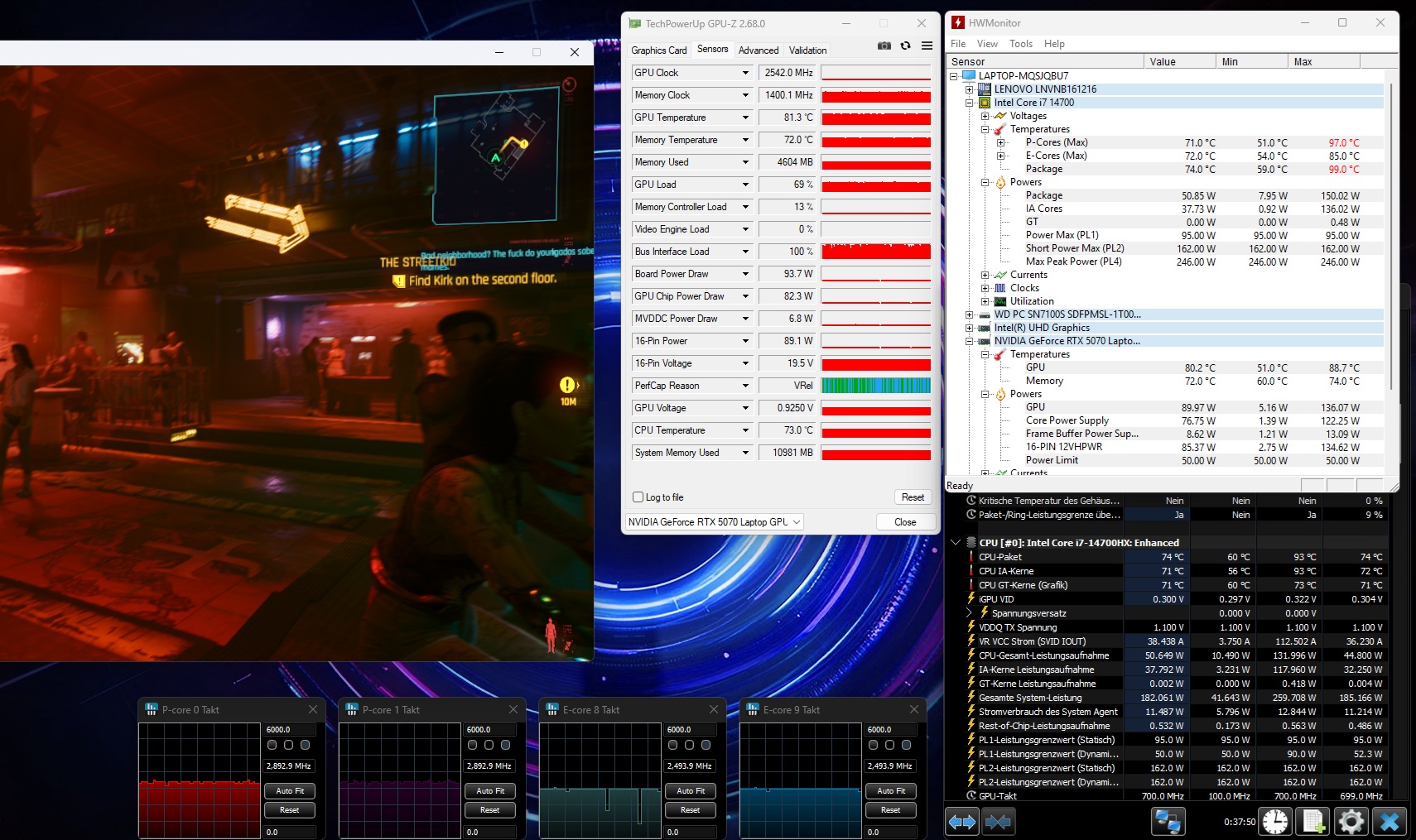The height and width of the screenshot is (840, 1416).
Task: Switch to the Advanced tab in GPU-Z
Action: click(758, 50)
